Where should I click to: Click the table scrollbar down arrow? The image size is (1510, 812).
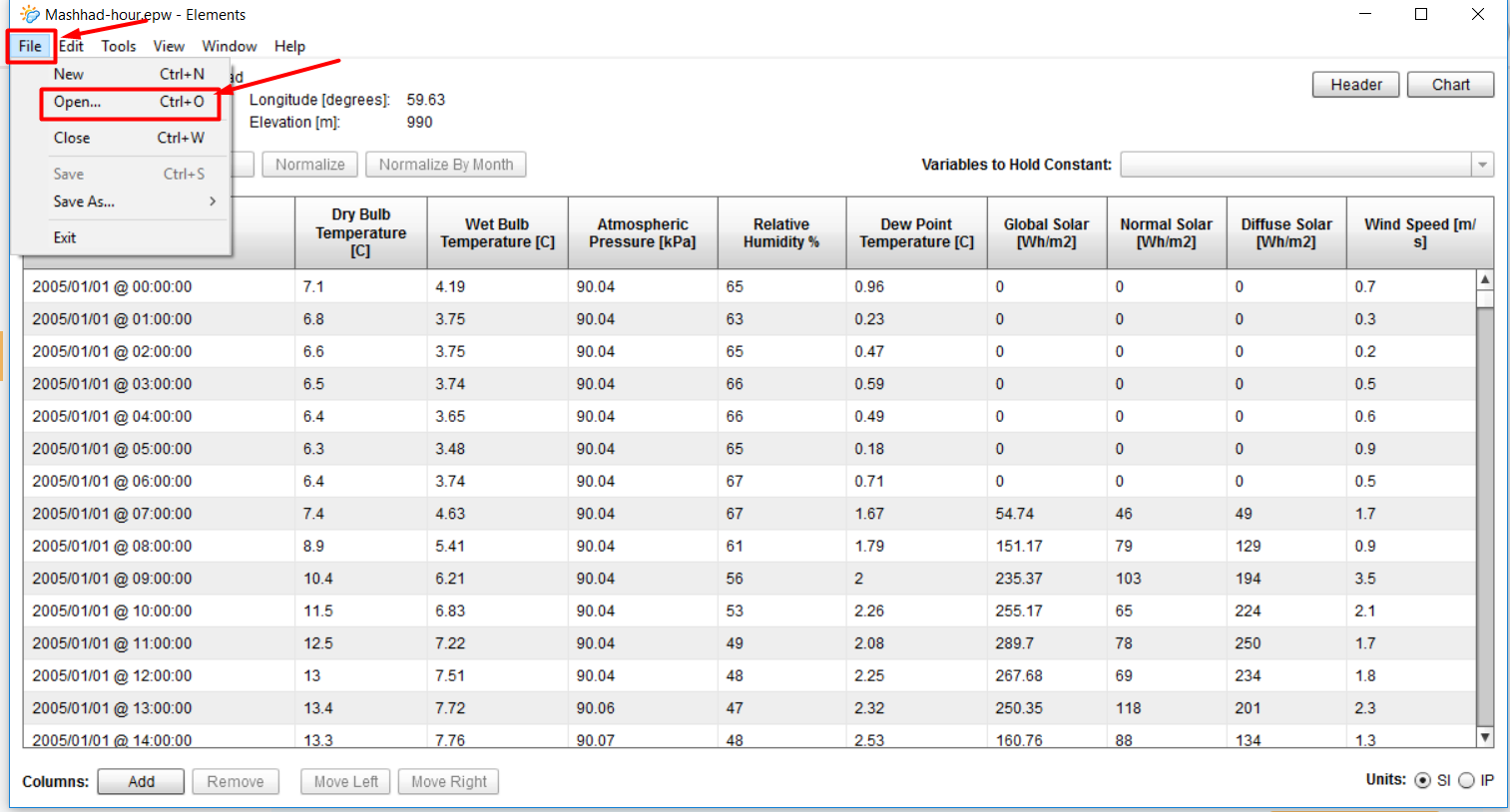pyautogui.click(x=1485, y=737)
